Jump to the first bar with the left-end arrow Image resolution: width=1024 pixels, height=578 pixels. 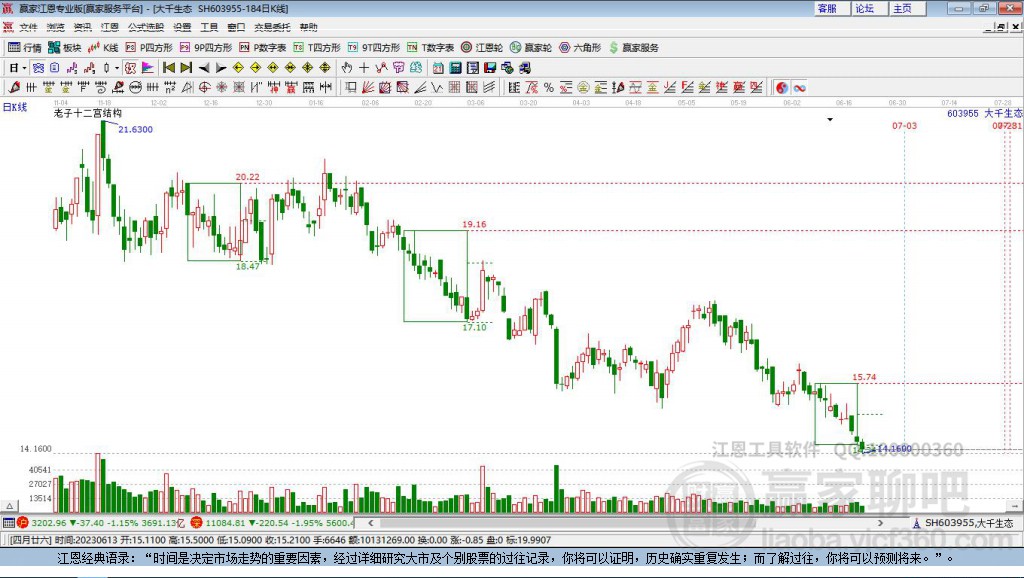point(168,67)
